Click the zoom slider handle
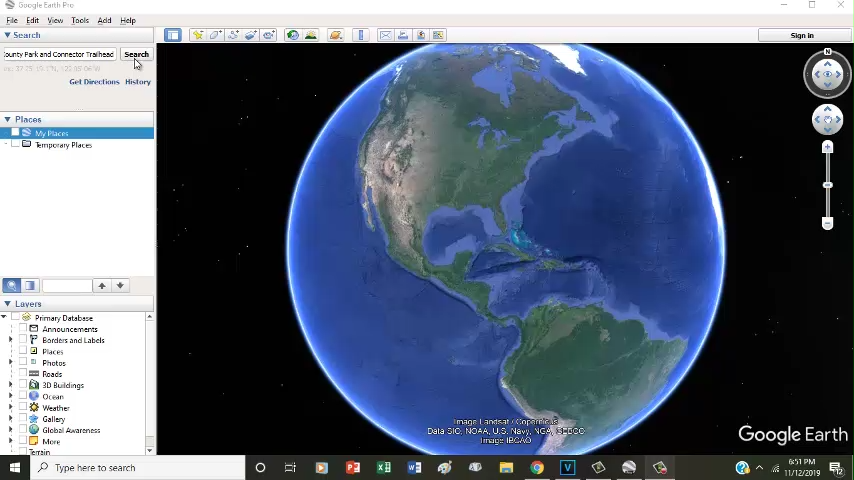 tap(827, 185)
